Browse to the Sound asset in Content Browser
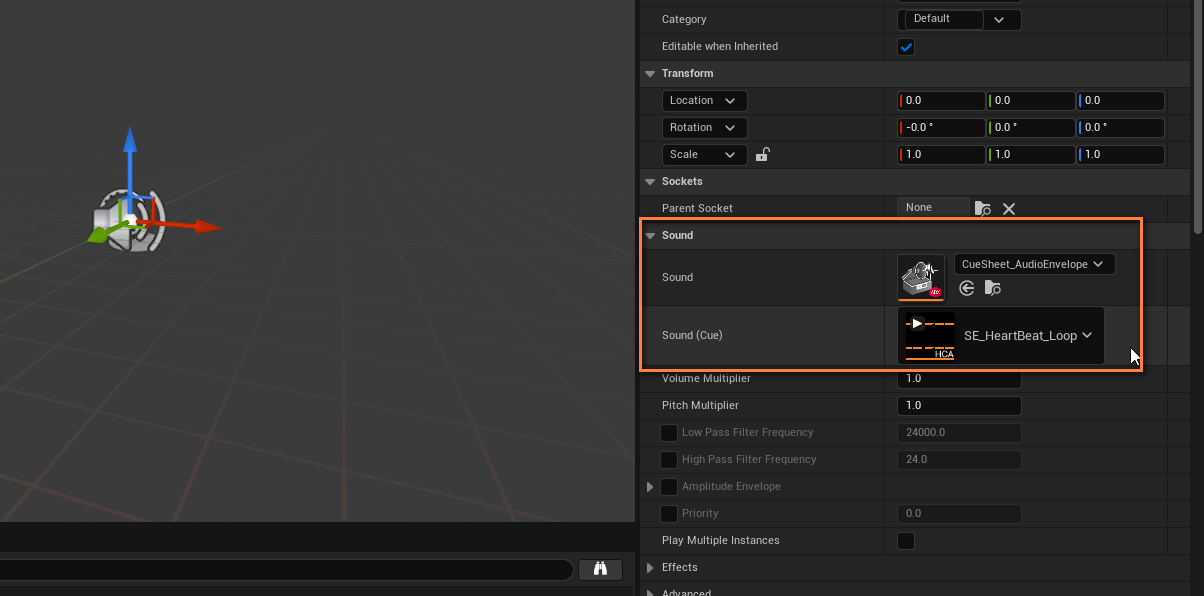Viewport: 1204px width, 596px height. point(992,289)
